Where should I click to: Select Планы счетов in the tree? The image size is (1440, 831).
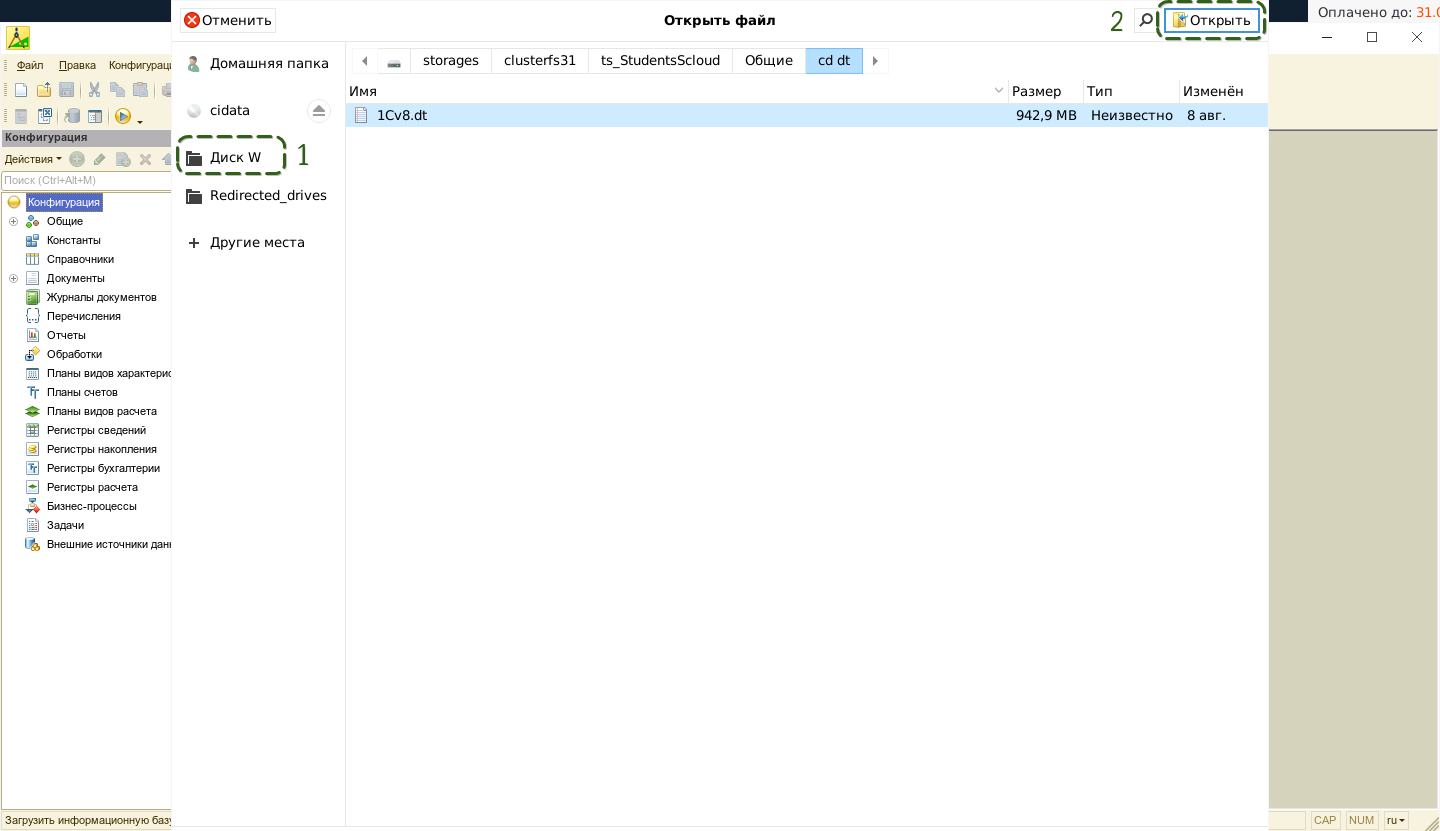click(82, 392)
